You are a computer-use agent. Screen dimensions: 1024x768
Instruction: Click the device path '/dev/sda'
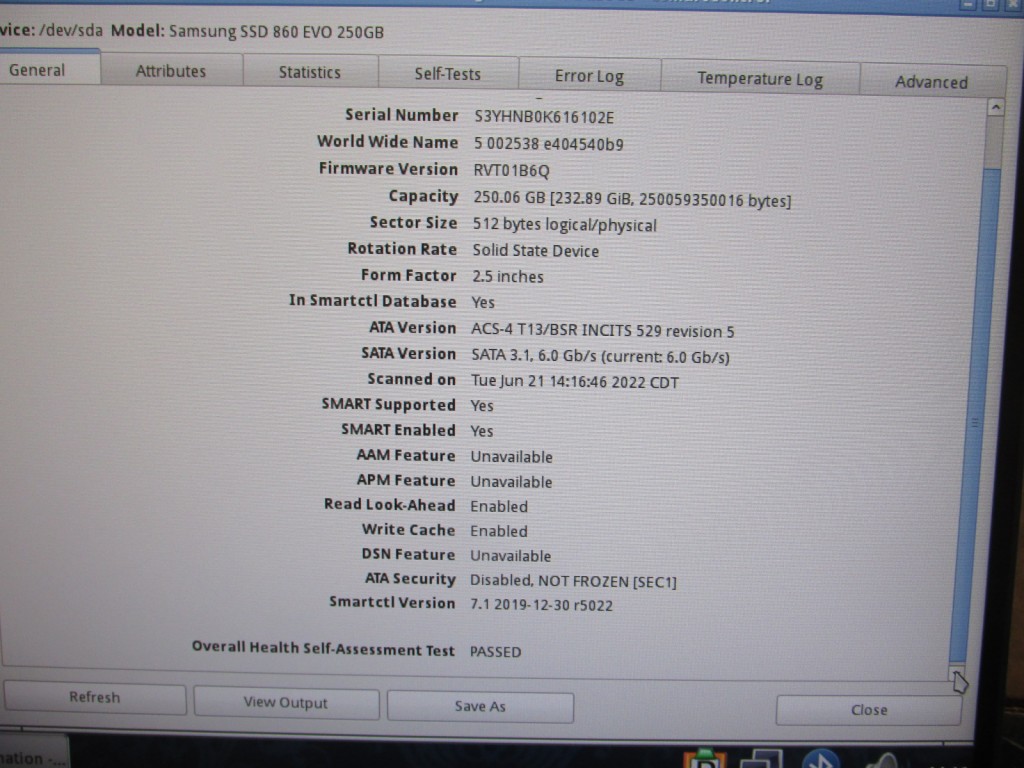point(71,31)
